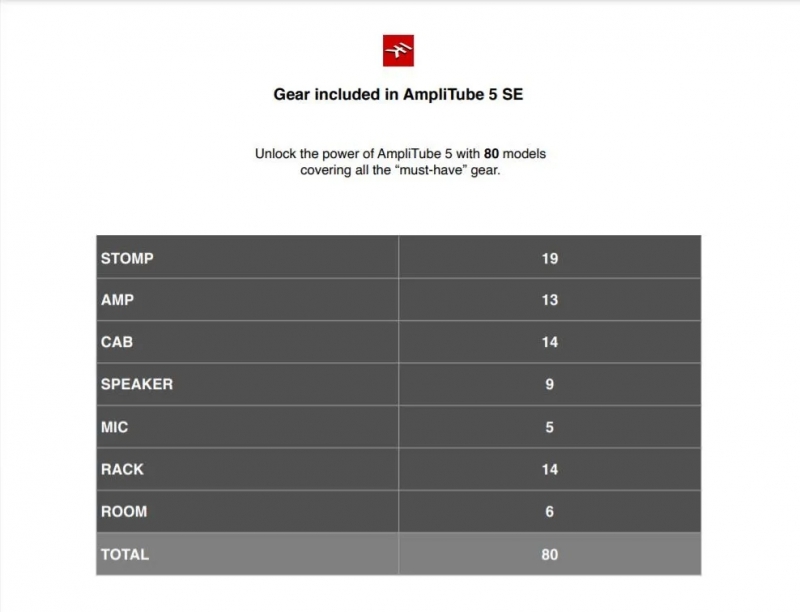Select the SPEAKER row label
800x612 pixels.
(137, 384)
